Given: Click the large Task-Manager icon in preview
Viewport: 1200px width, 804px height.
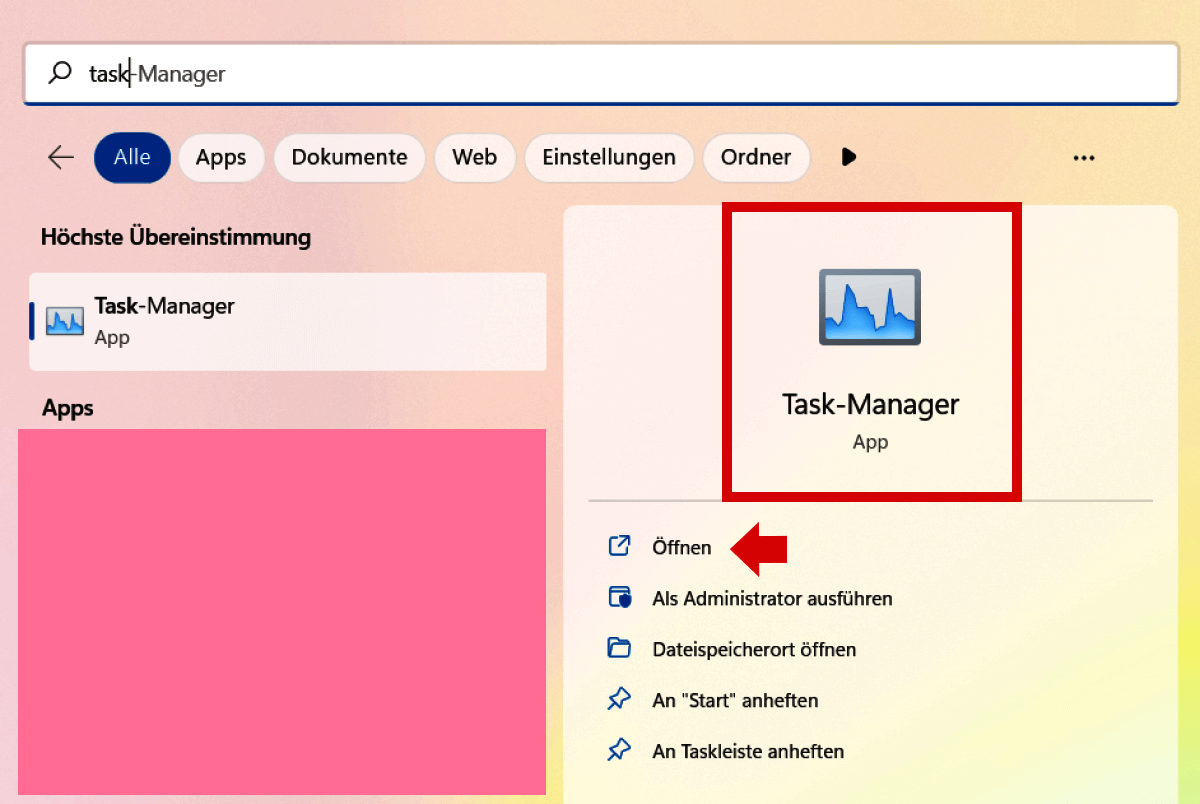Looking at the screenshot, I should click(869, 307).
